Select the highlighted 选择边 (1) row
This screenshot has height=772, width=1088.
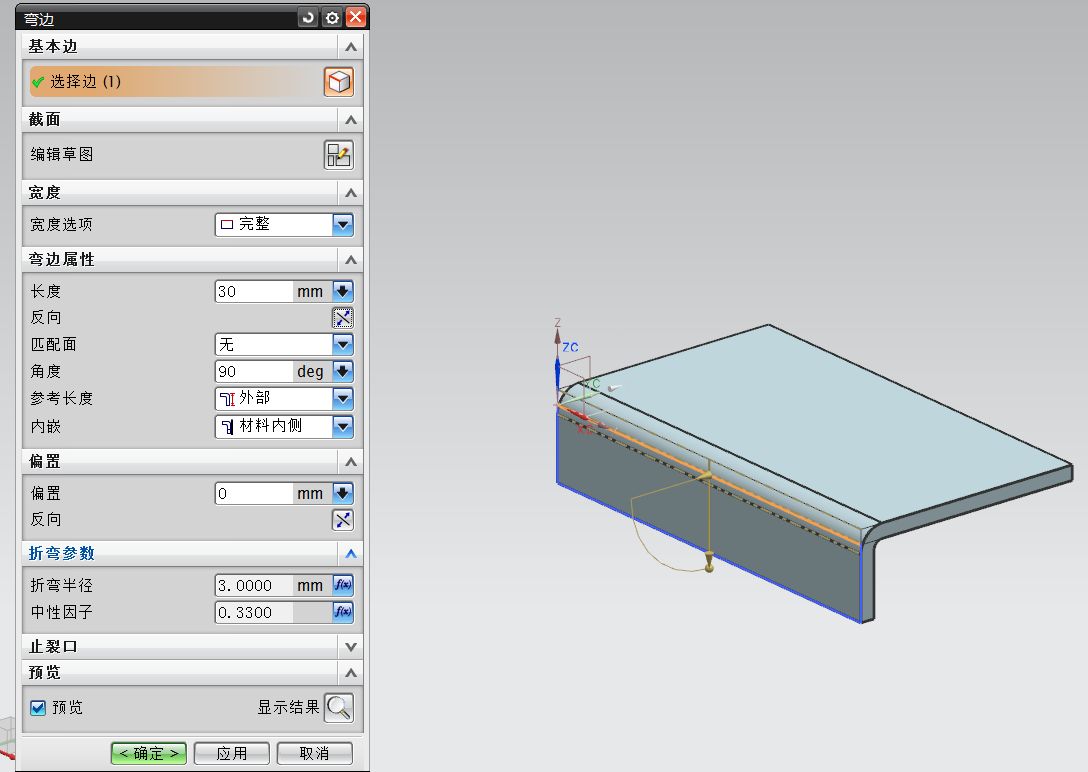click(173, 82)
